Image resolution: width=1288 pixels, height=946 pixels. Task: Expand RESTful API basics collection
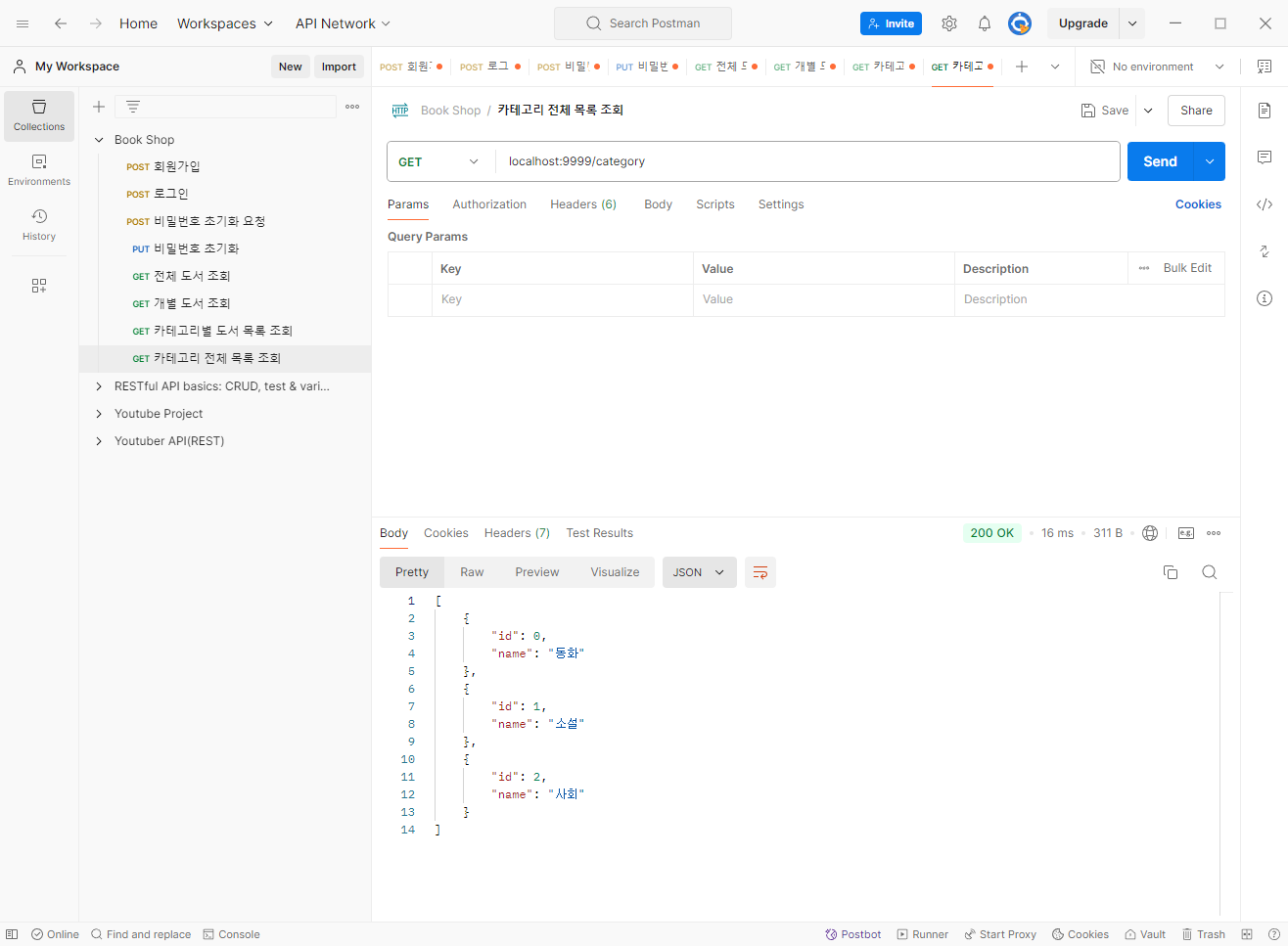click(x=99, y=386)
